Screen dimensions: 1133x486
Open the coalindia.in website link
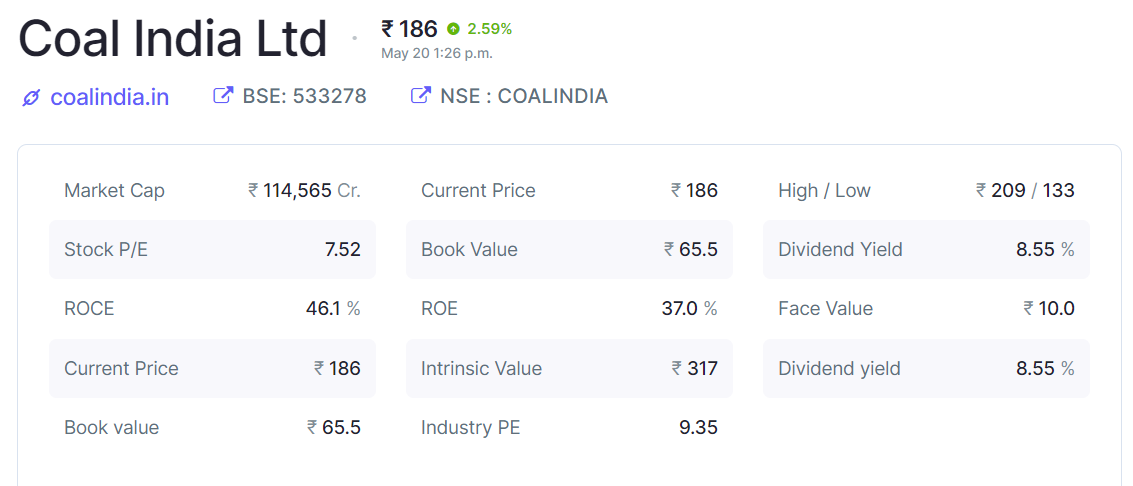click(109, 97)
